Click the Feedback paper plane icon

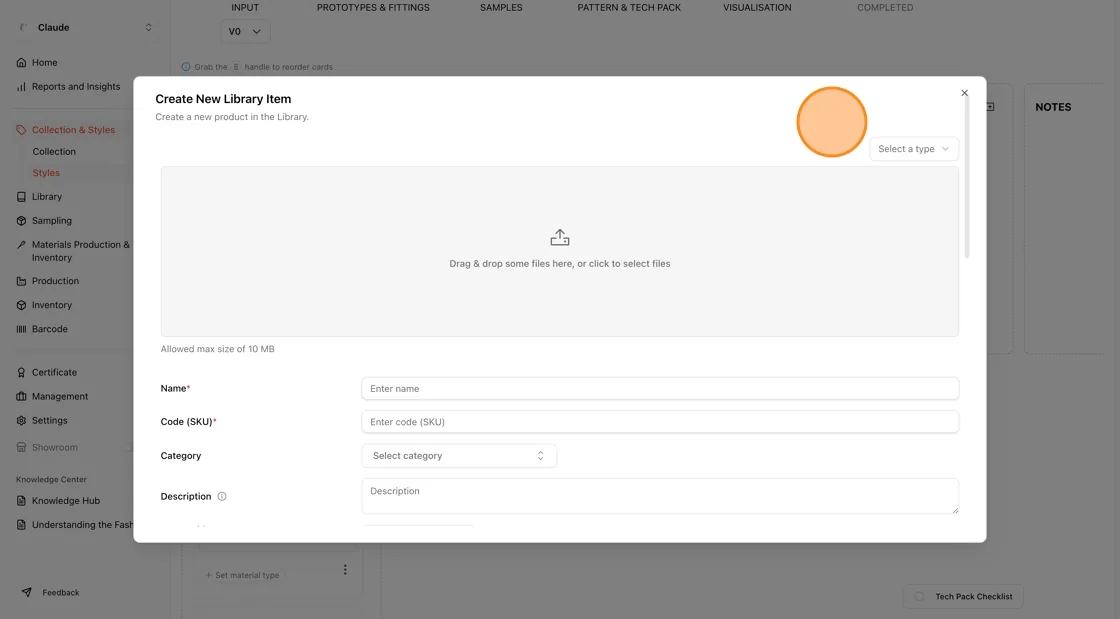click(27, 593)
